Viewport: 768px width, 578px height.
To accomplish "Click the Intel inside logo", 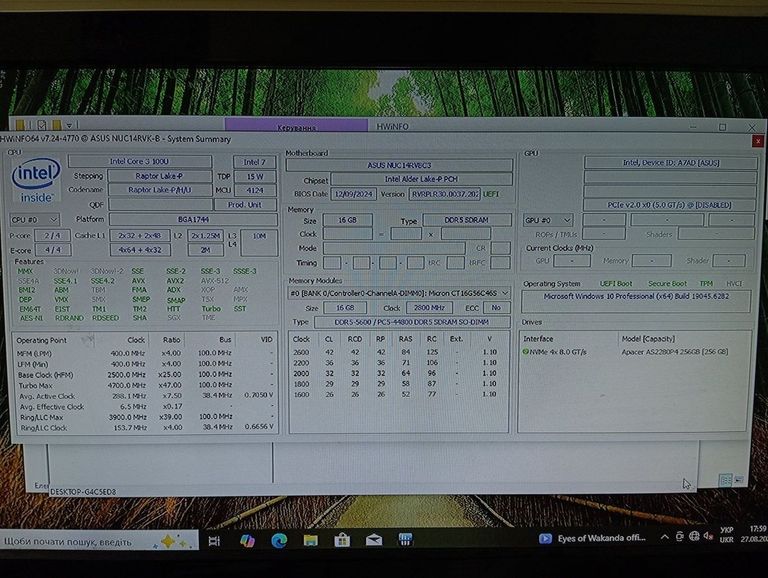I will (35, 180).
